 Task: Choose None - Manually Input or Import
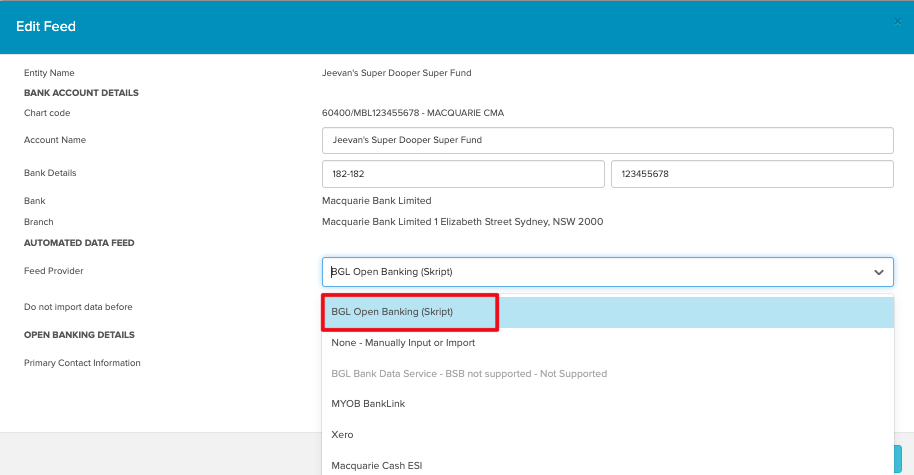click(x=607, y=343)
